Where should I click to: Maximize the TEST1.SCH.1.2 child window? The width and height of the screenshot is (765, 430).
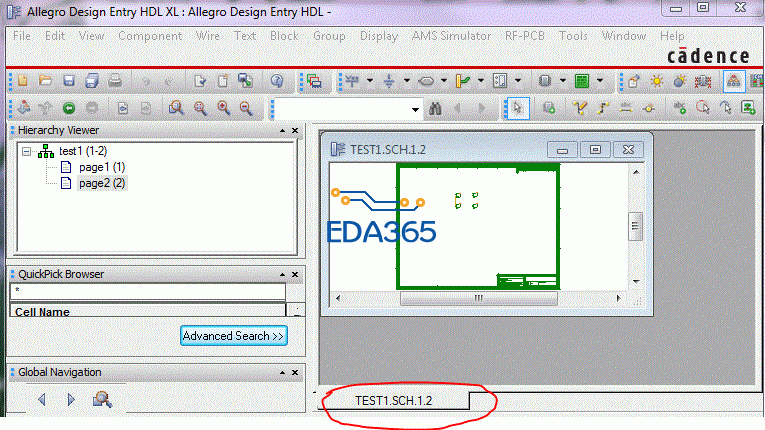(595, 149)
